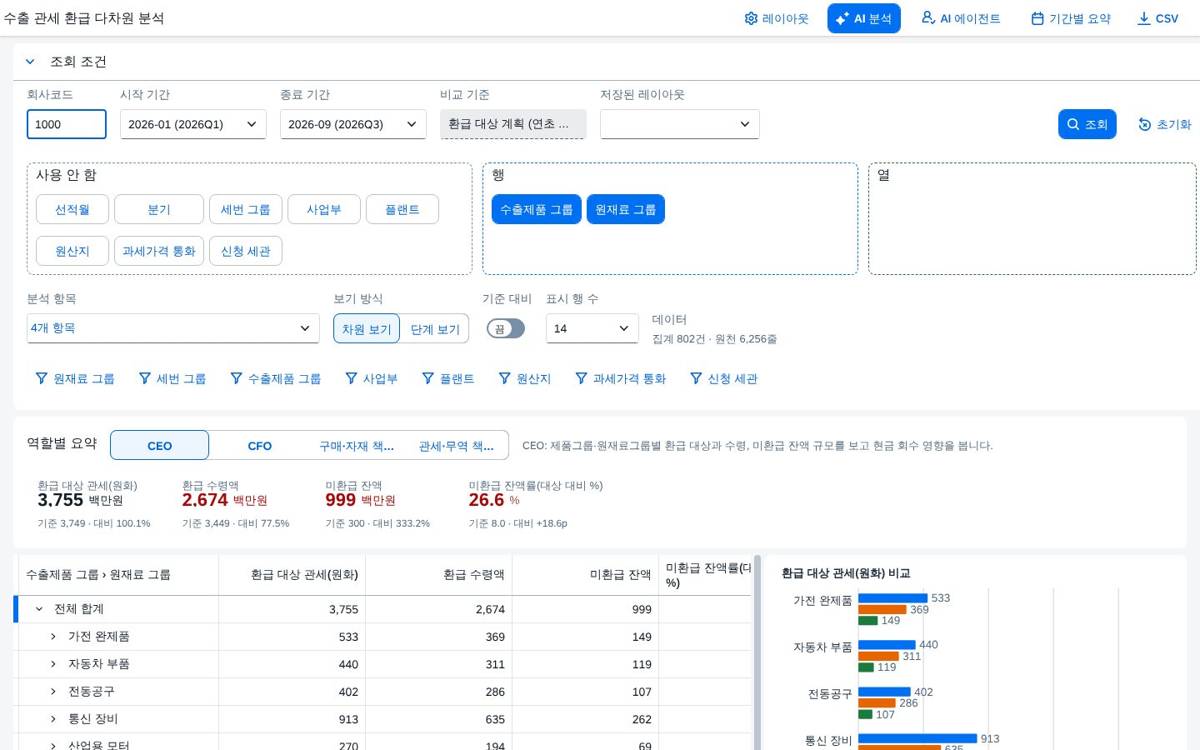
Task: Open the 수출제품 그룹 filter
Action: click(275, 379)
